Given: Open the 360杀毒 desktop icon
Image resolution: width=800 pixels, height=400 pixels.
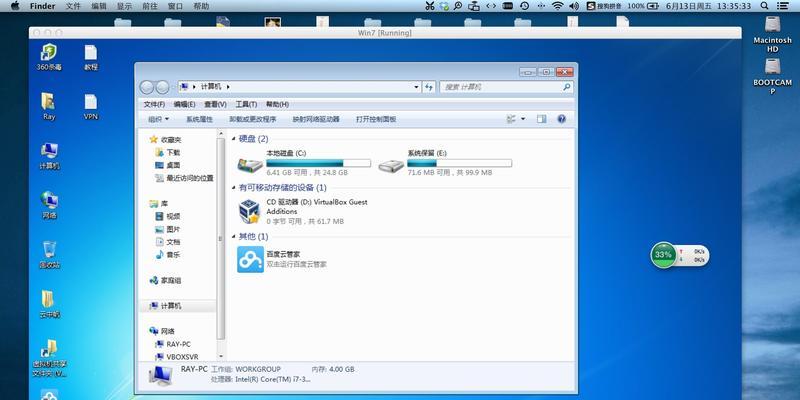Looking at the screenshot, I should click(x=48, y=56).
